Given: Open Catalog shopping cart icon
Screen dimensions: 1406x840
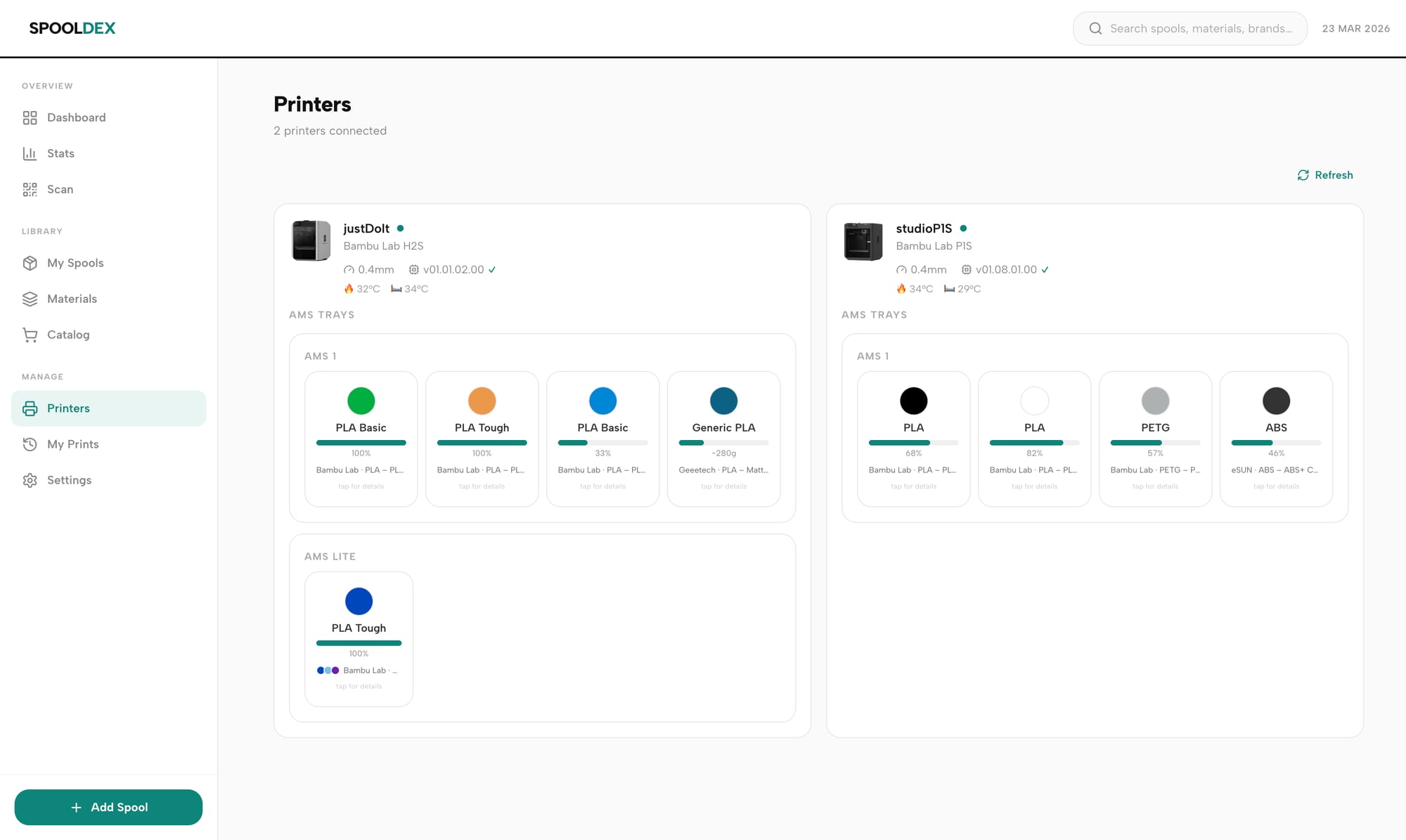Looking at the screenshot, I should tap(30, 335).
